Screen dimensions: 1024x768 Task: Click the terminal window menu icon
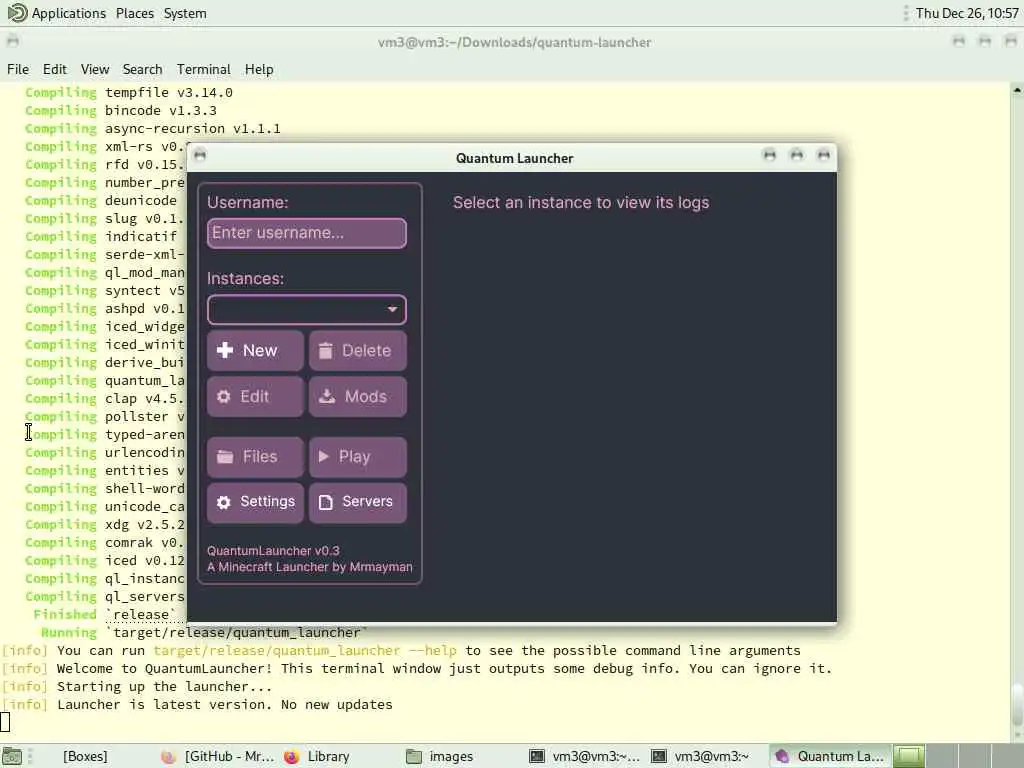(12, 42)
